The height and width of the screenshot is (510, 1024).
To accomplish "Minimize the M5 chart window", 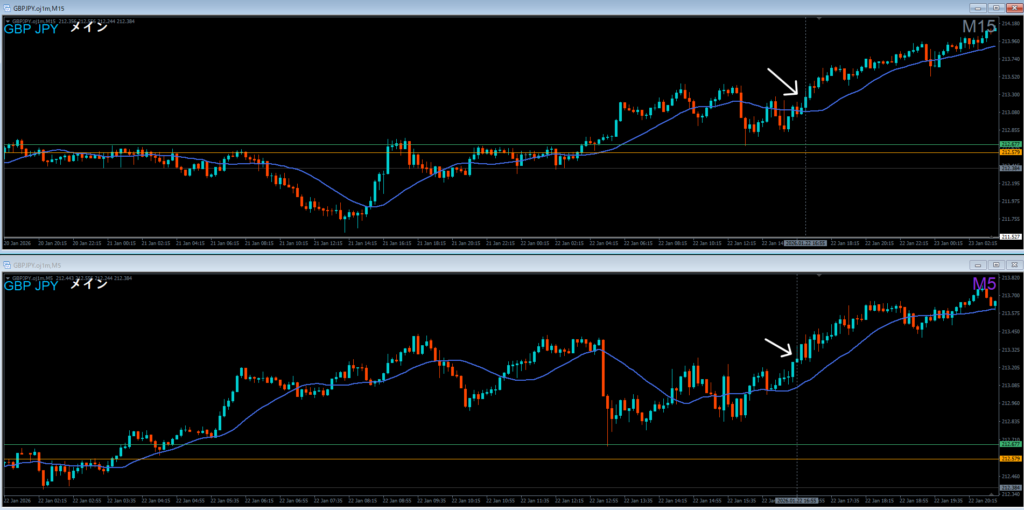I will click(x=979, y=266).
